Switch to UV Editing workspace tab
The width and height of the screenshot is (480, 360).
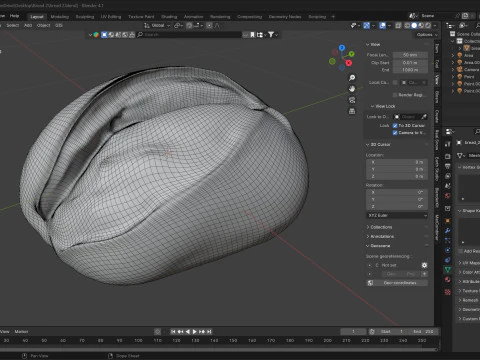(x=111, y=17)
